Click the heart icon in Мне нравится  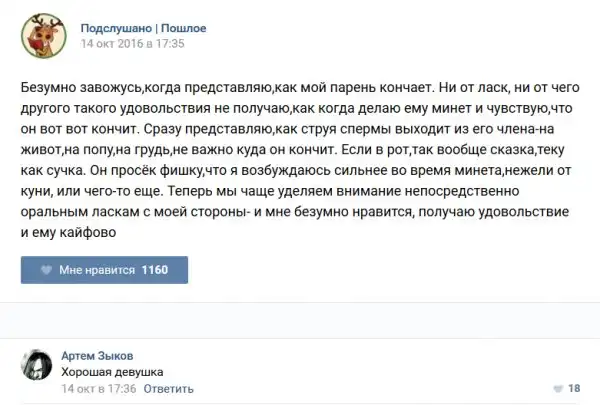coord(45,270)
